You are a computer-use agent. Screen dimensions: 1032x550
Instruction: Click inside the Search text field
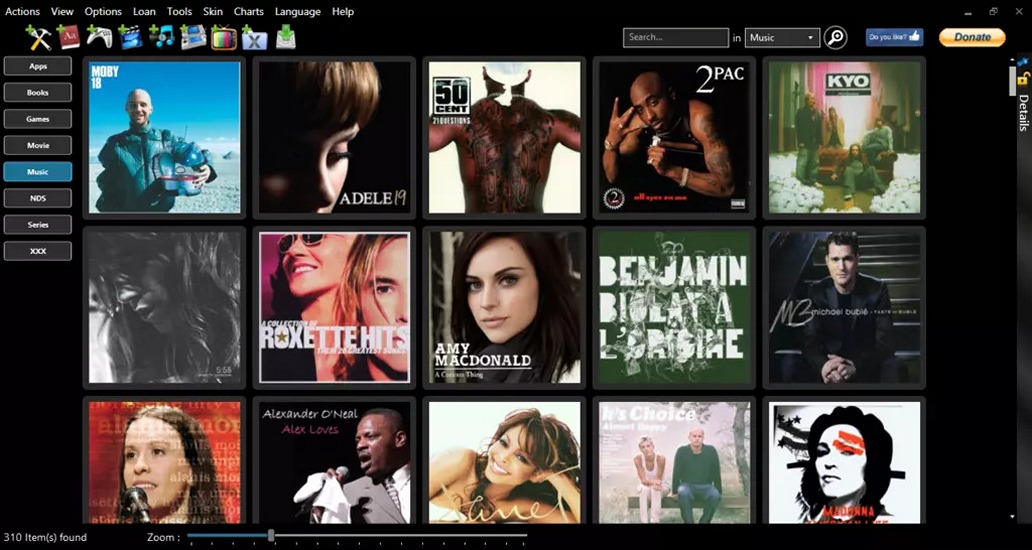tap(676, 38)
